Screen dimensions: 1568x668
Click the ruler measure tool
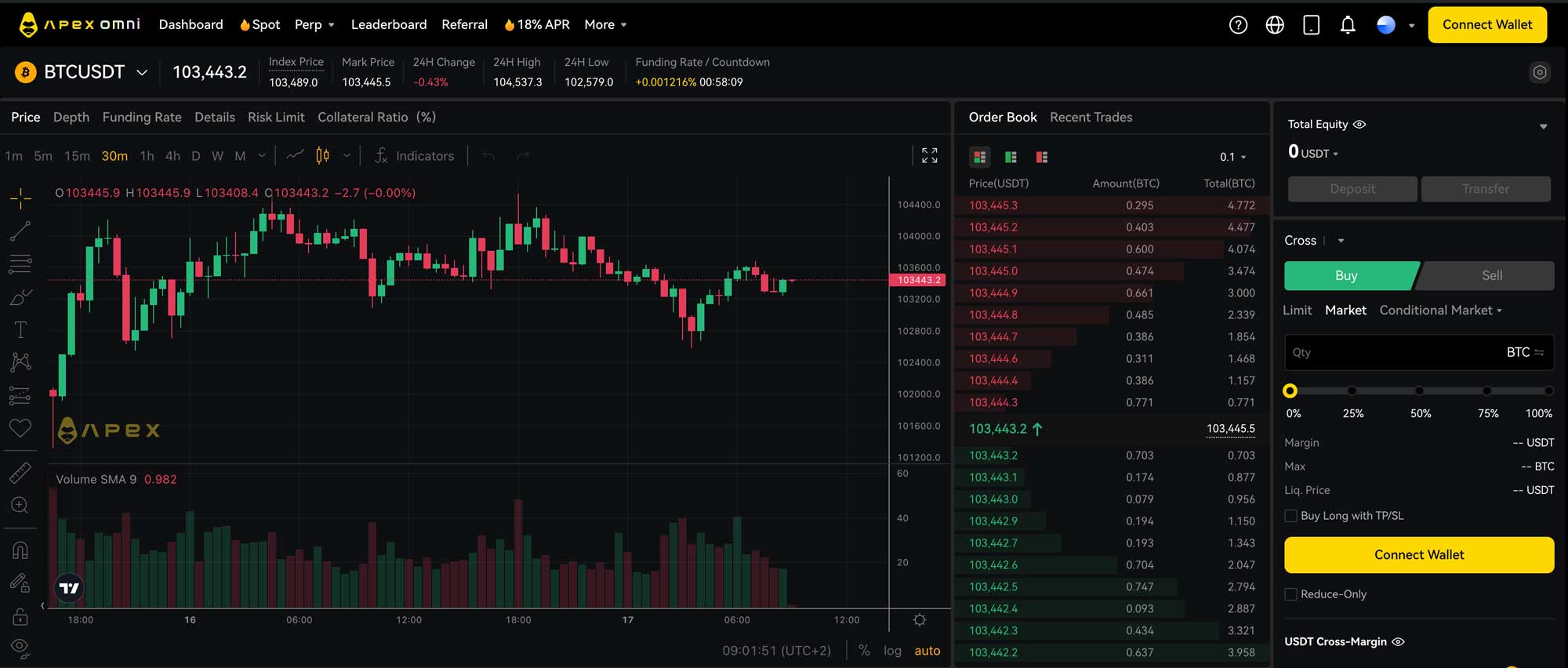click(x=20, y=472)
